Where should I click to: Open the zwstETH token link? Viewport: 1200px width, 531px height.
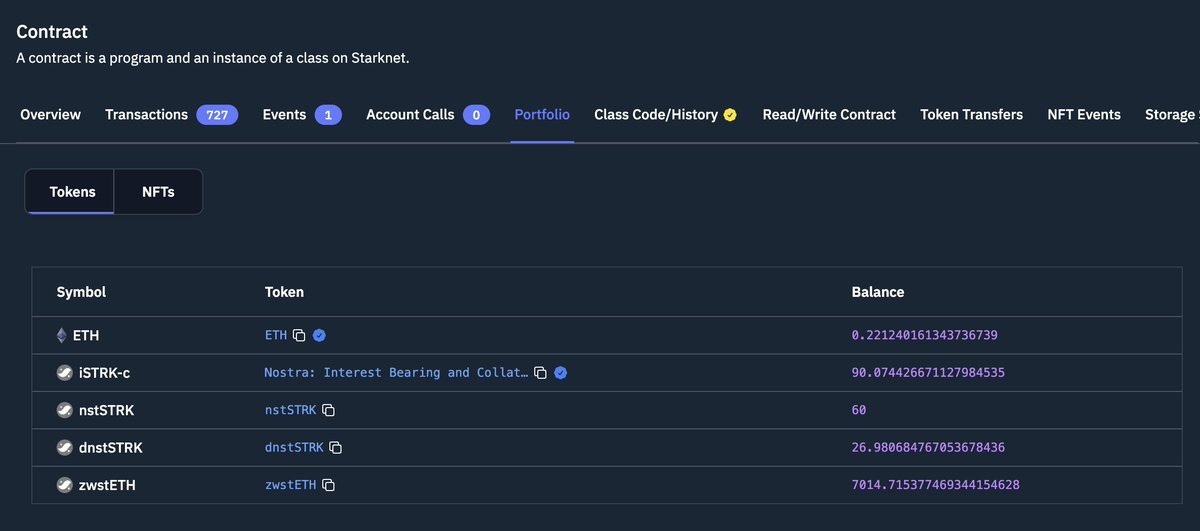(290, 485)
